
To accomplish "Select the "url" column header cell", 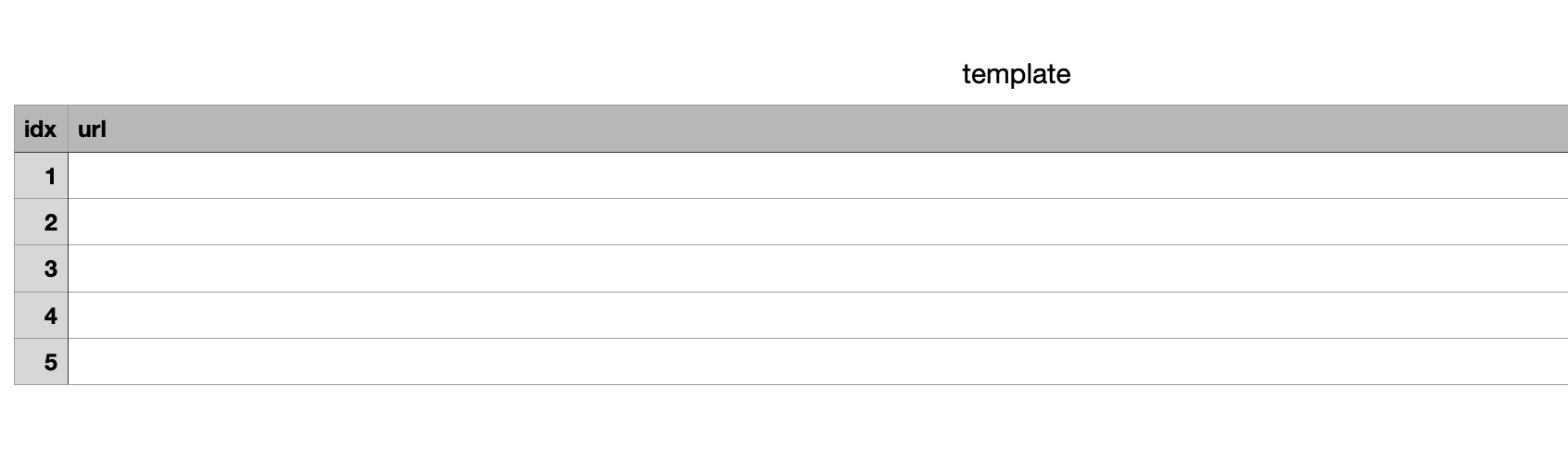I will 818,129.
